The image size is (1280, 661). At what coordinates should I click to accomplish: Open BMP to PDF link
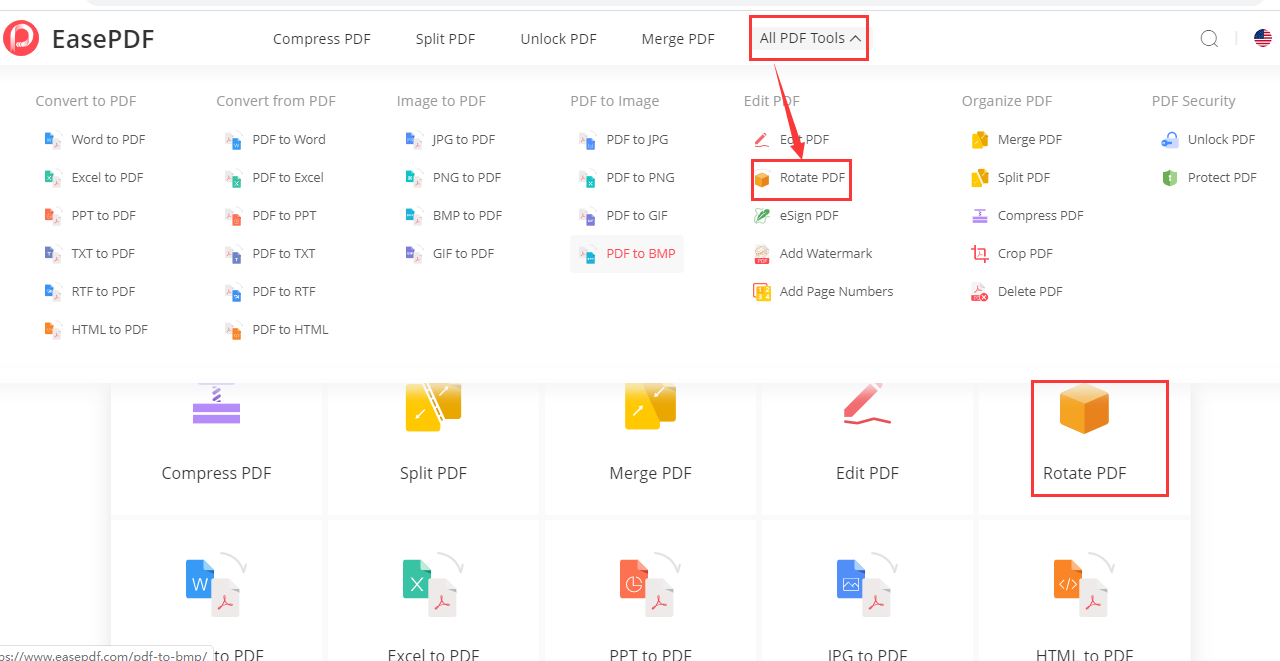coord(467,216)
